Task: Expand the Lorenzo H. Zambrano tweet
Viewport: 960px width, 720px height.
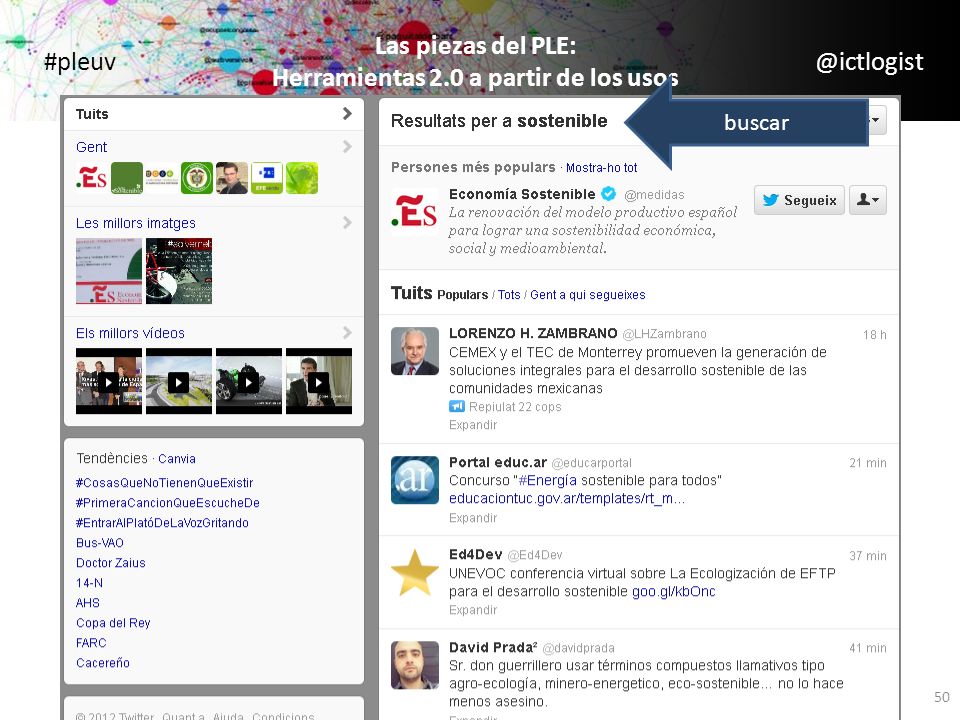Action: click(473, 425)
